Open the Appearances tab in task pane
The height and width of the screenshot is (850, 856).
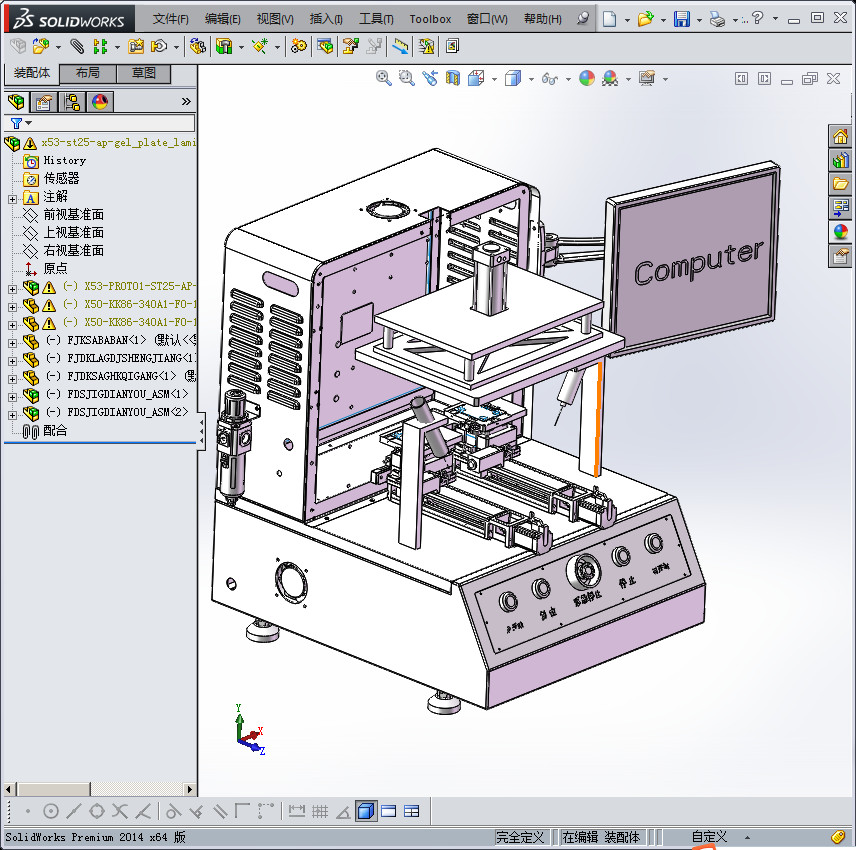tap(840, 231)
